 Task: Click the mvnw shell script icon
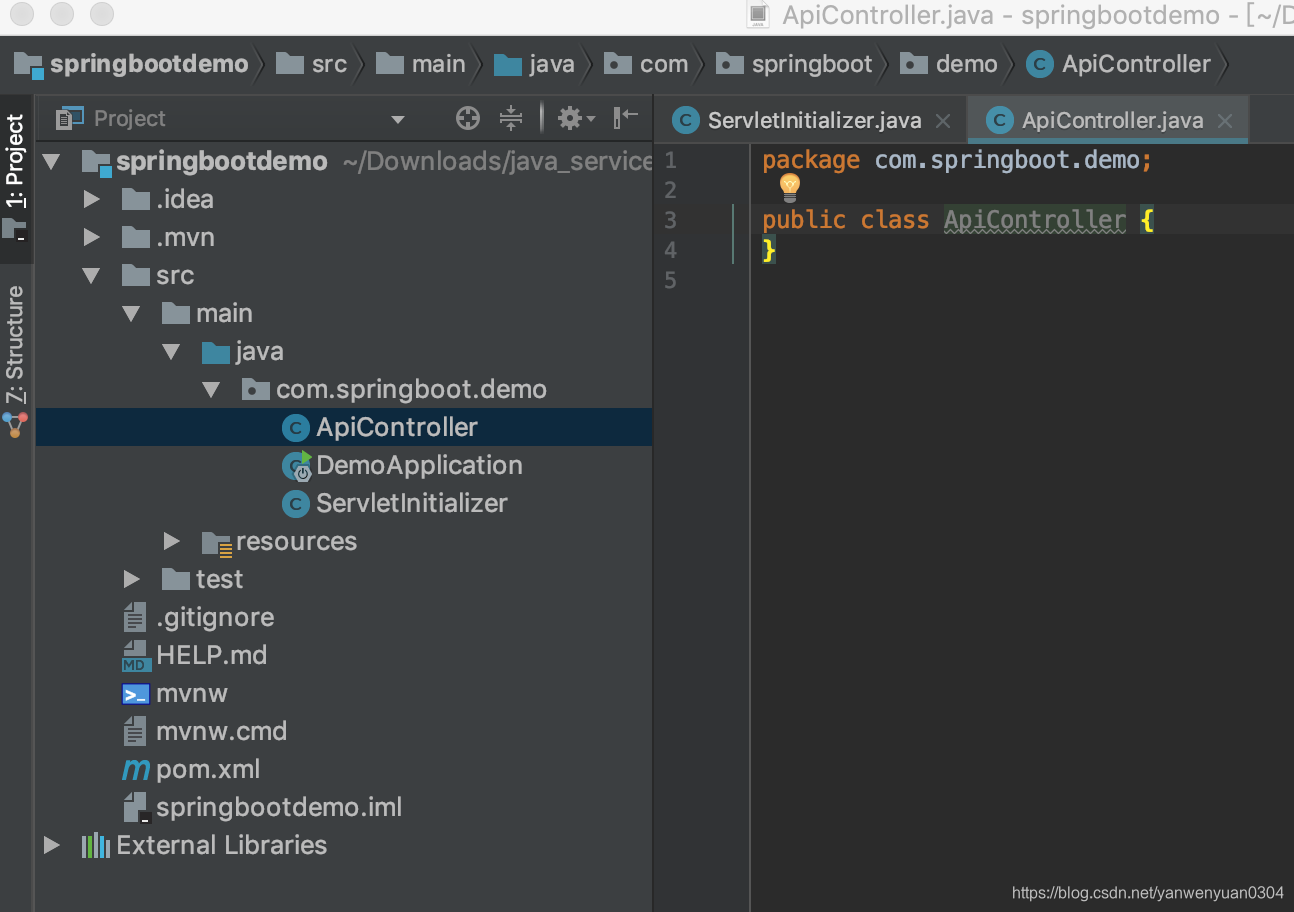[135, 694]
